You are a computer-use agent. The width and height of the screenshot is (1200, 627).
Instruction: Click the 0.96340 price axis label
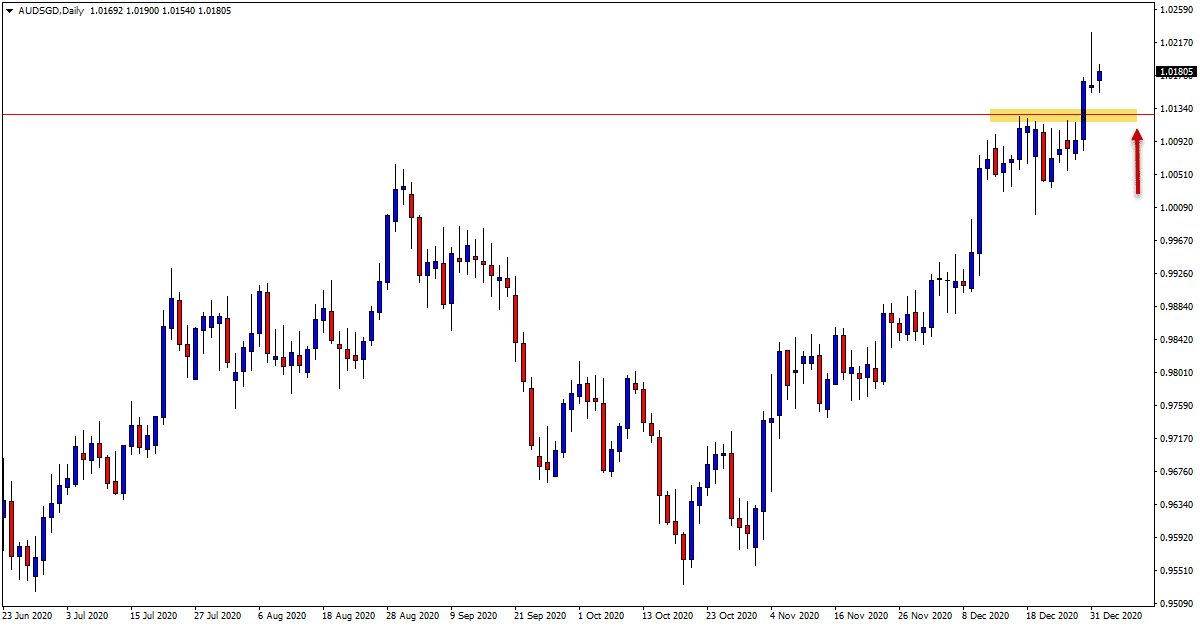(x=1174, y=505)
